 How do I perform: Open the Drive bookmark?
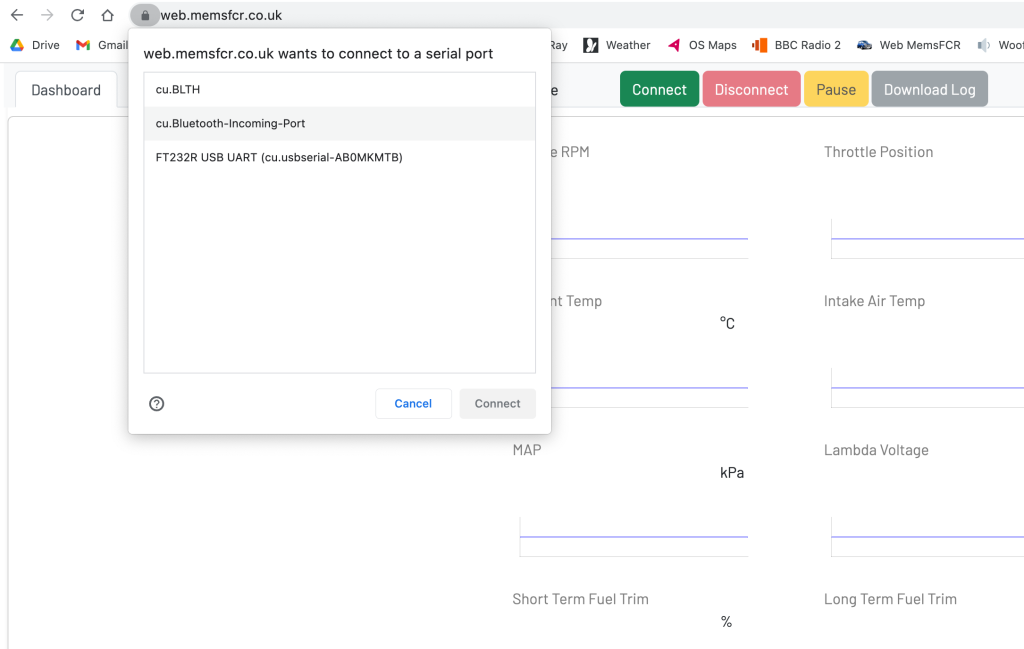coord(35,45)
